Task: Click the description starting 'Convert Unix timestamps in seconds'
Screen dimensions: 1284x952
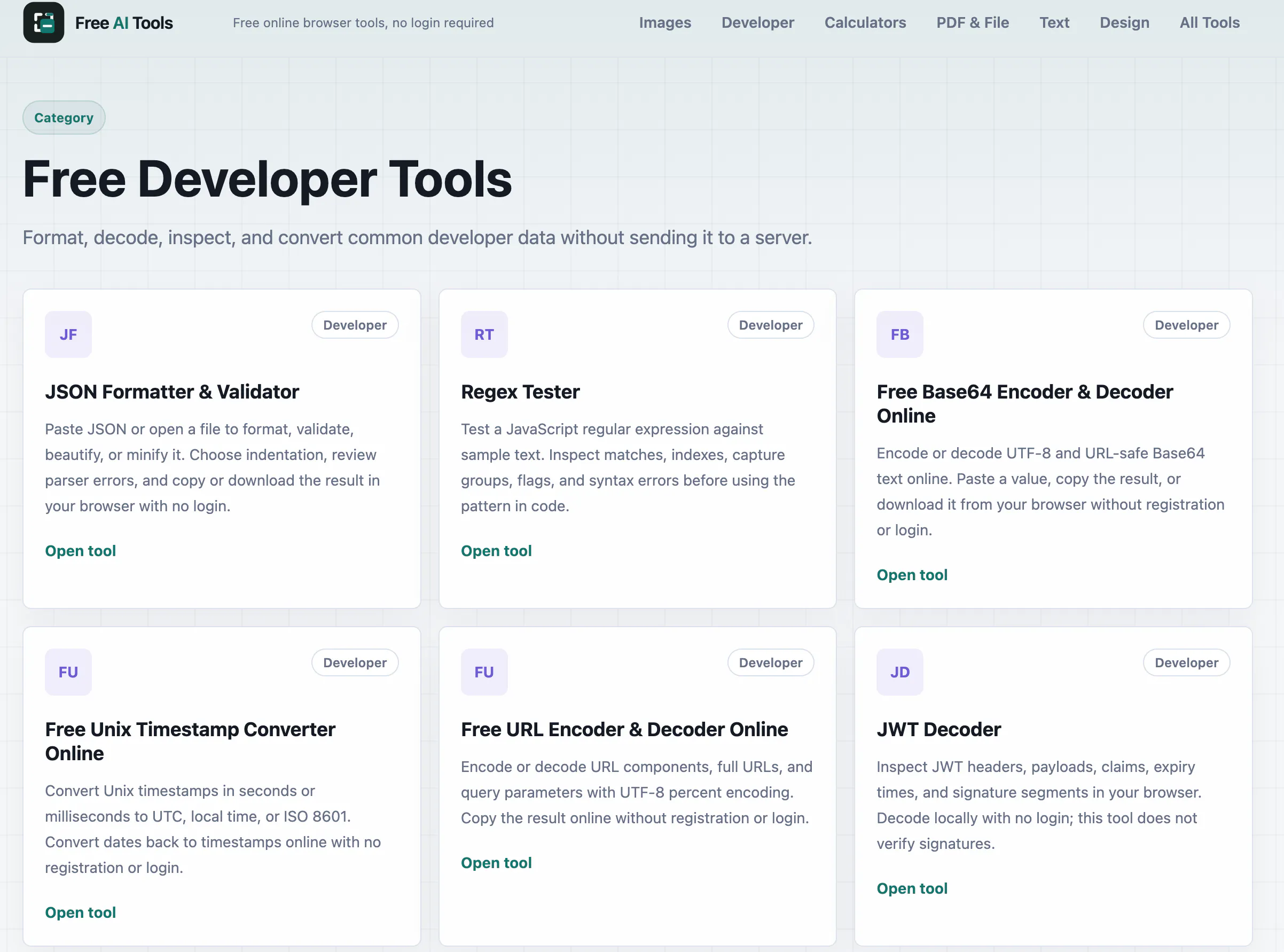Action: (213, 829)
